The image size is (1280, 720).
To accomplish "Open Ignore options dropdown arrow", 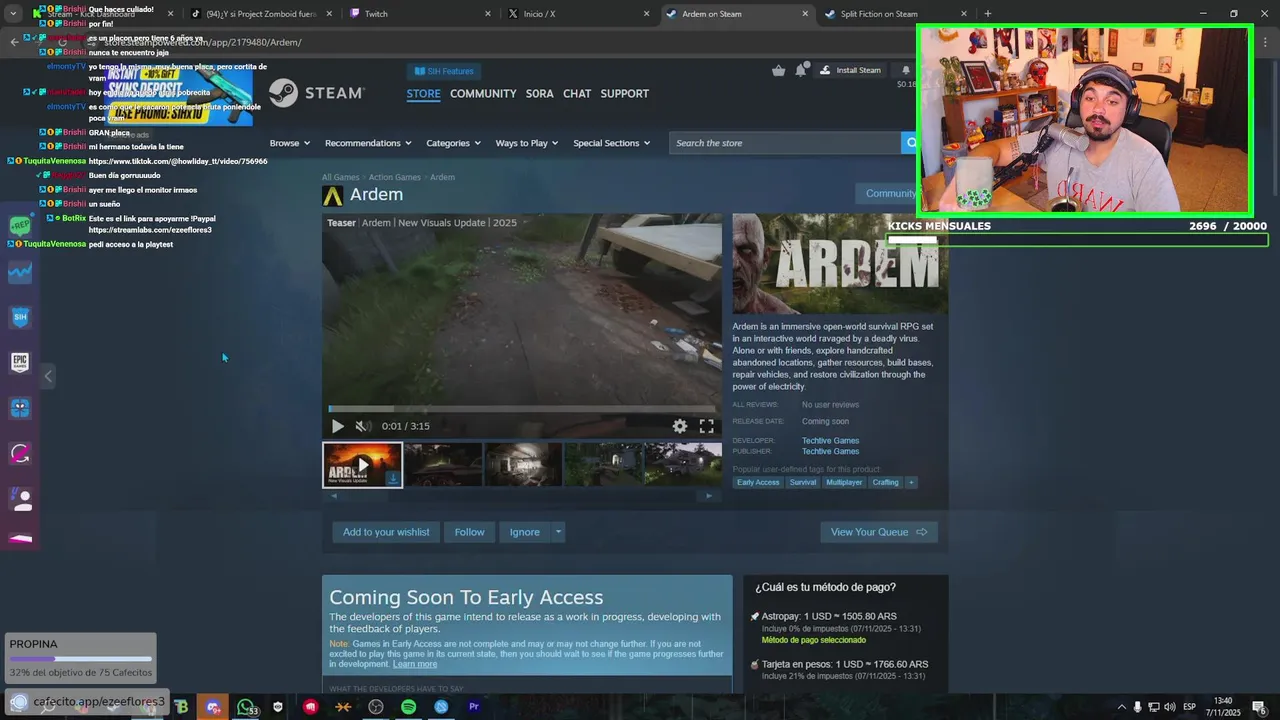I will point(558,532).
